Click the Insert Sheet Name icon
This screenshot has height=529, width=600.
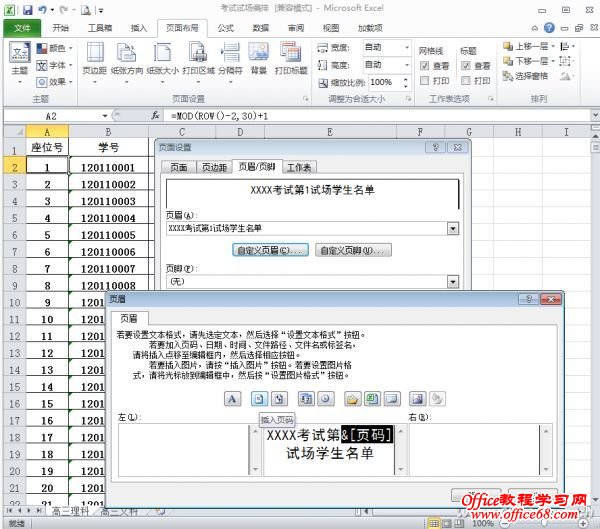point(392,399)
